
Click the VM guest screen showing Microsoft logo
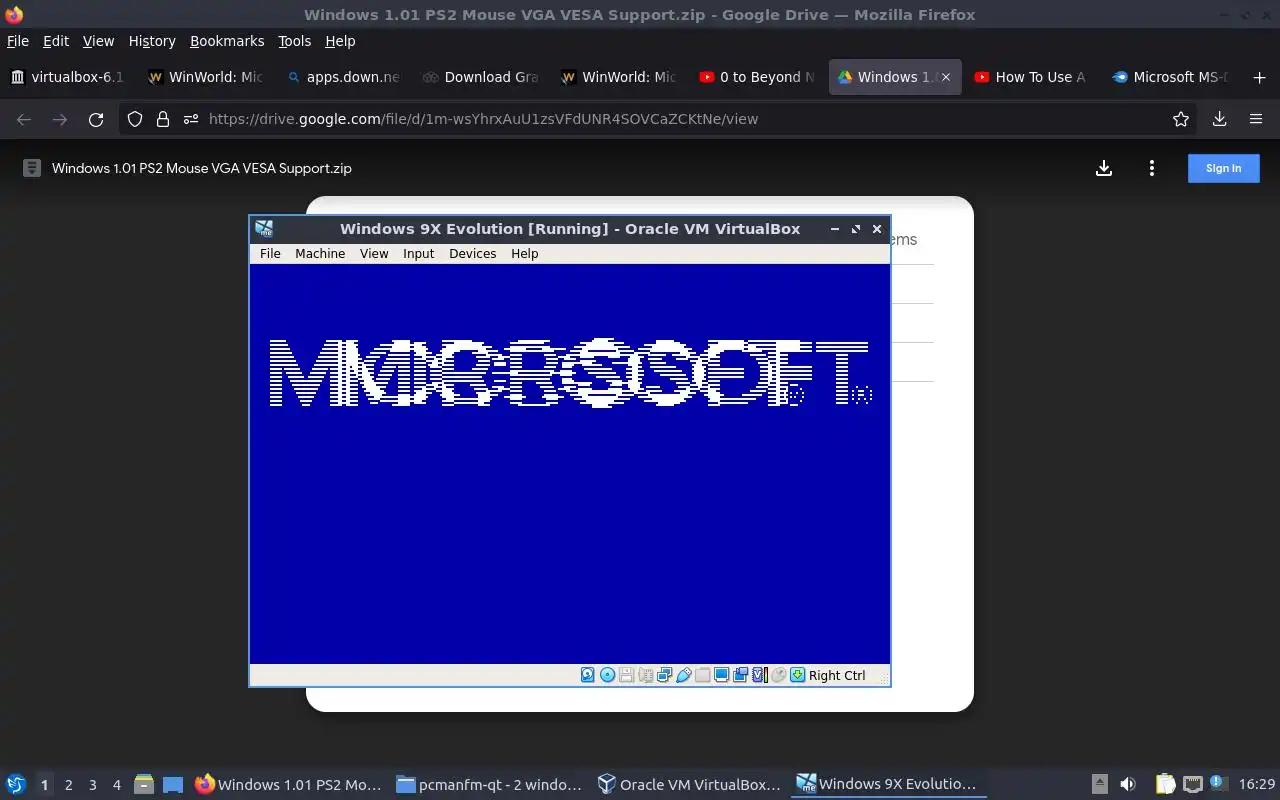tap(570, 464)
